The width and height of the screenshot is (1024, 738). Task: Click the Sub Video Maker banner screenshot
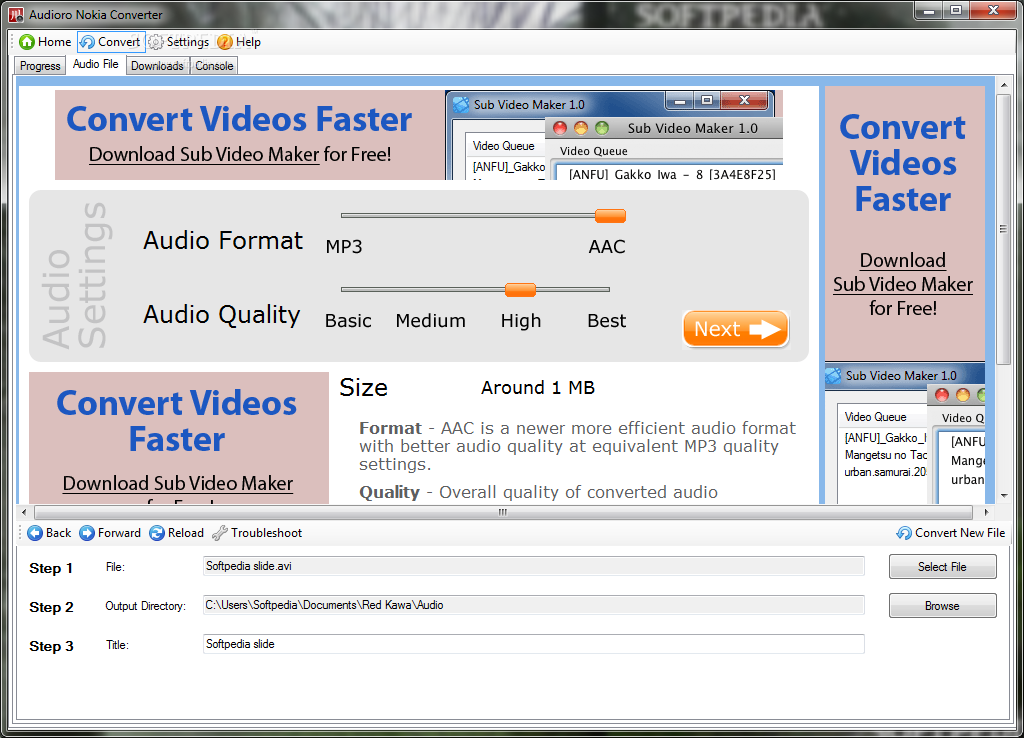614,135
